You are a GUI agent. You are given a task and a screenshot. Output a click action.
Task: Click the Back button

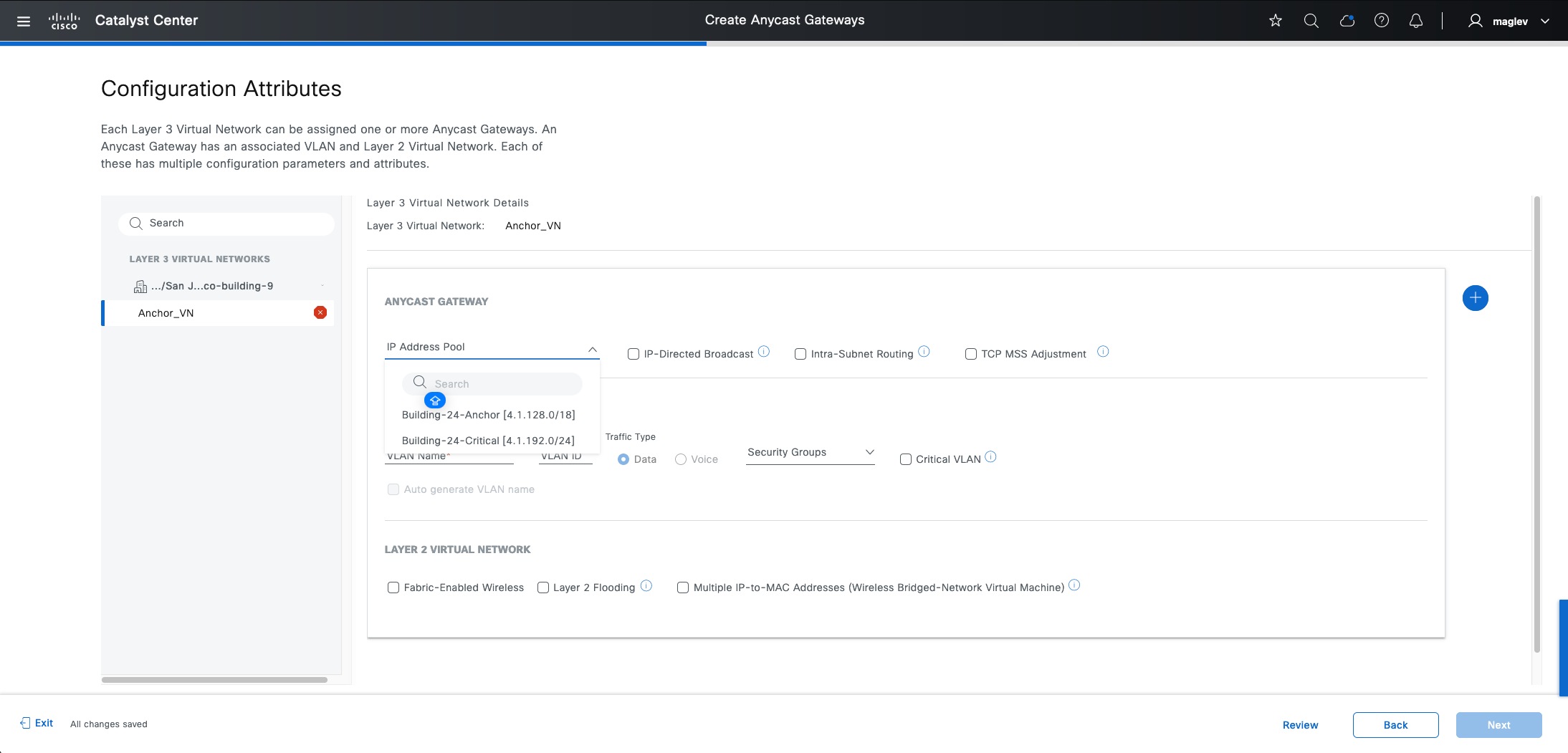coord(1395,725)
